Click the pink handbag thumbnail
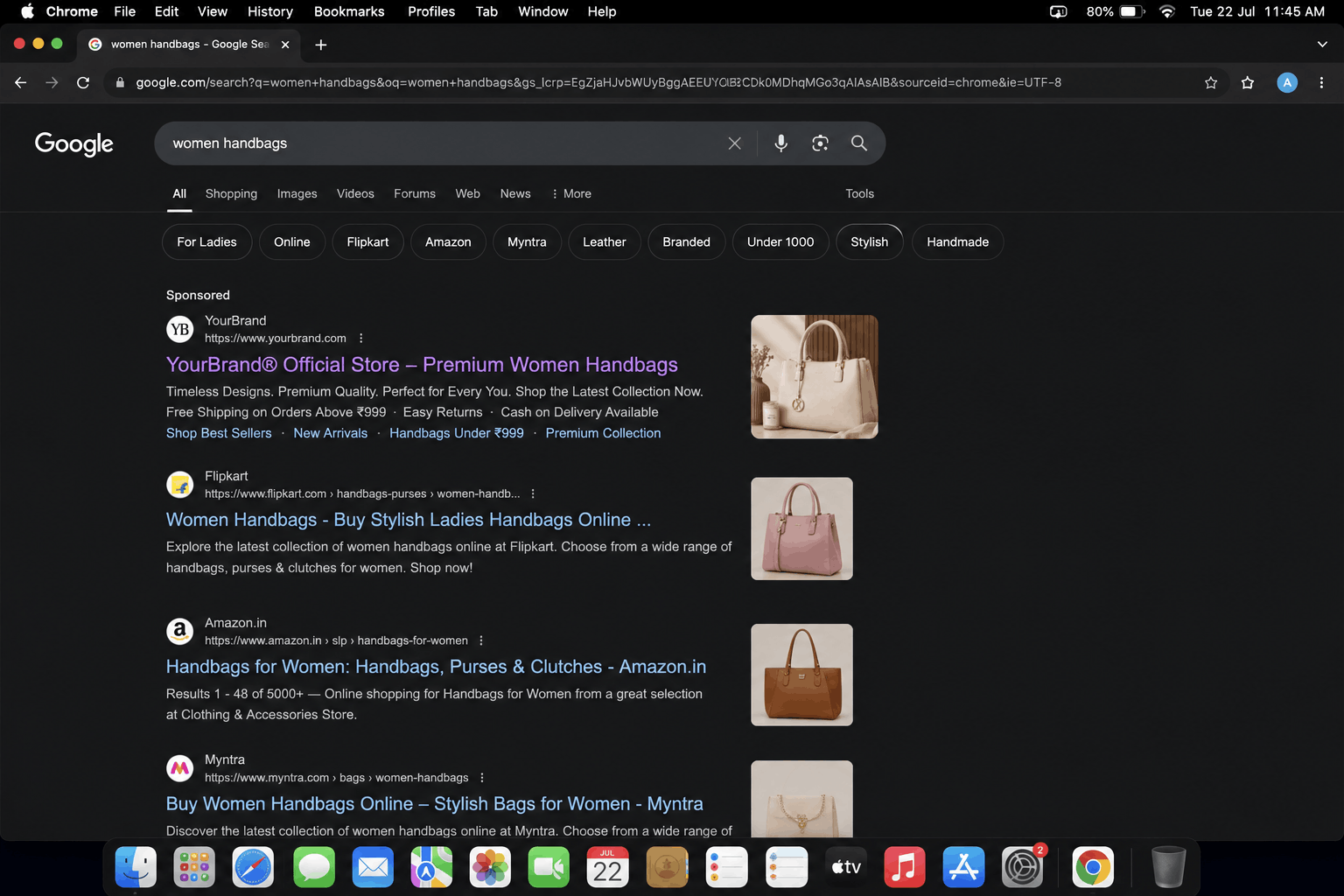1344x896 pixels. [801, 528]
